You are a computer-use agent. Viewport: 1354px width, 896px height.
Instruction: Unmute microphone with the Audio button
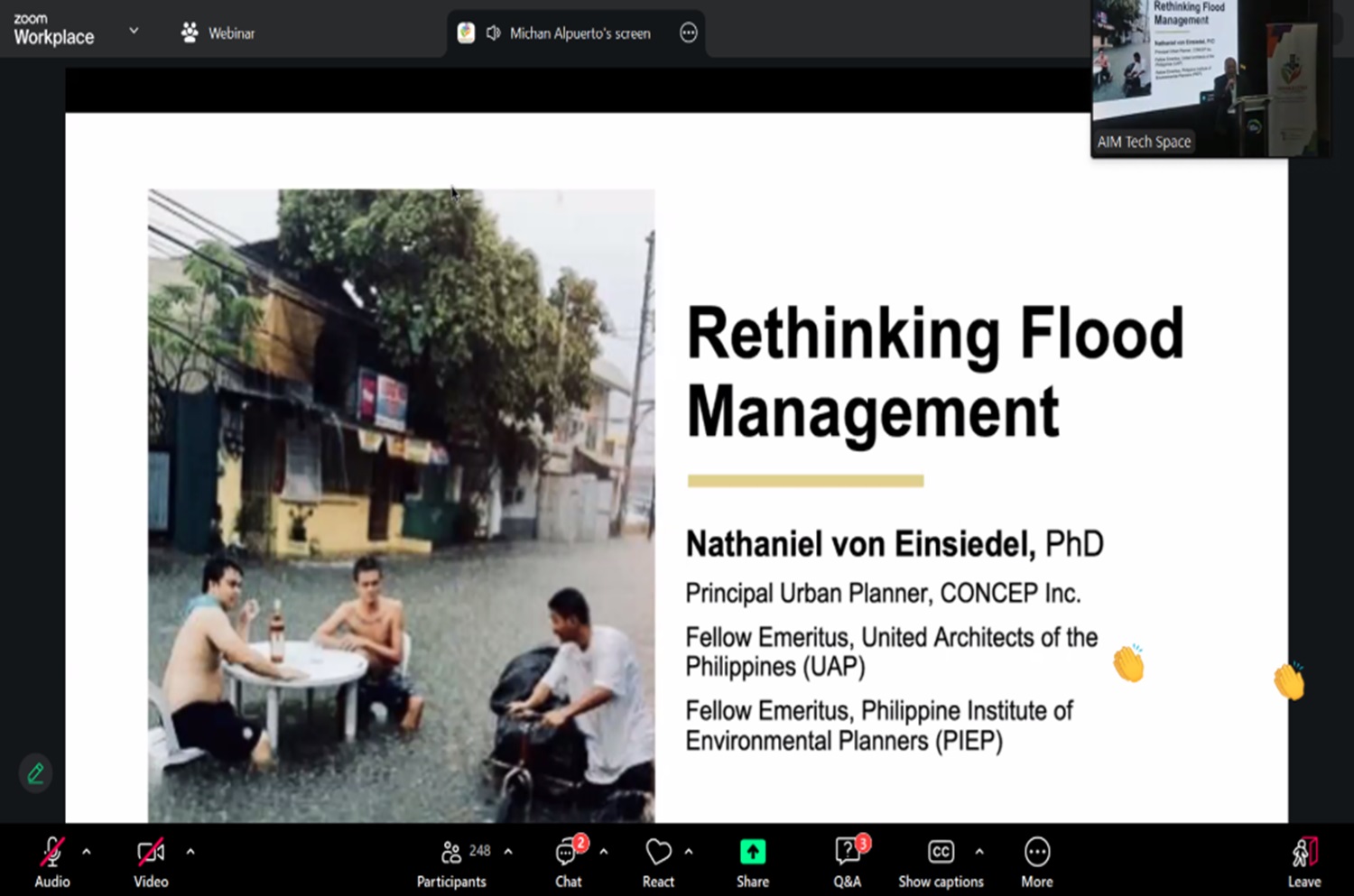(x=51, y=853)
